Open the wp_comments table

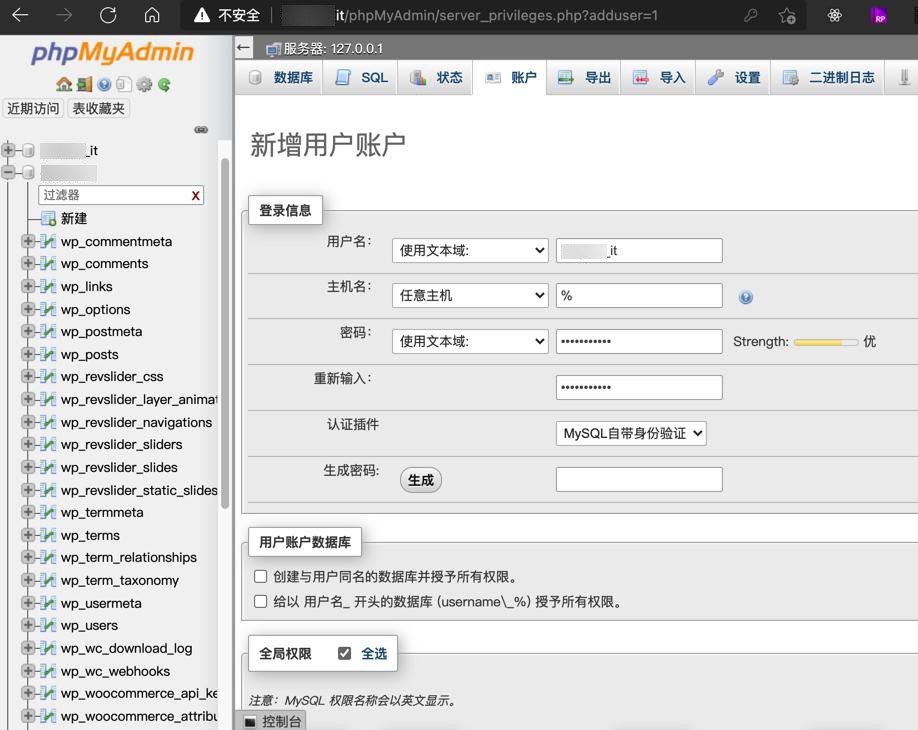pyautogui.click(x=105, y=264)
